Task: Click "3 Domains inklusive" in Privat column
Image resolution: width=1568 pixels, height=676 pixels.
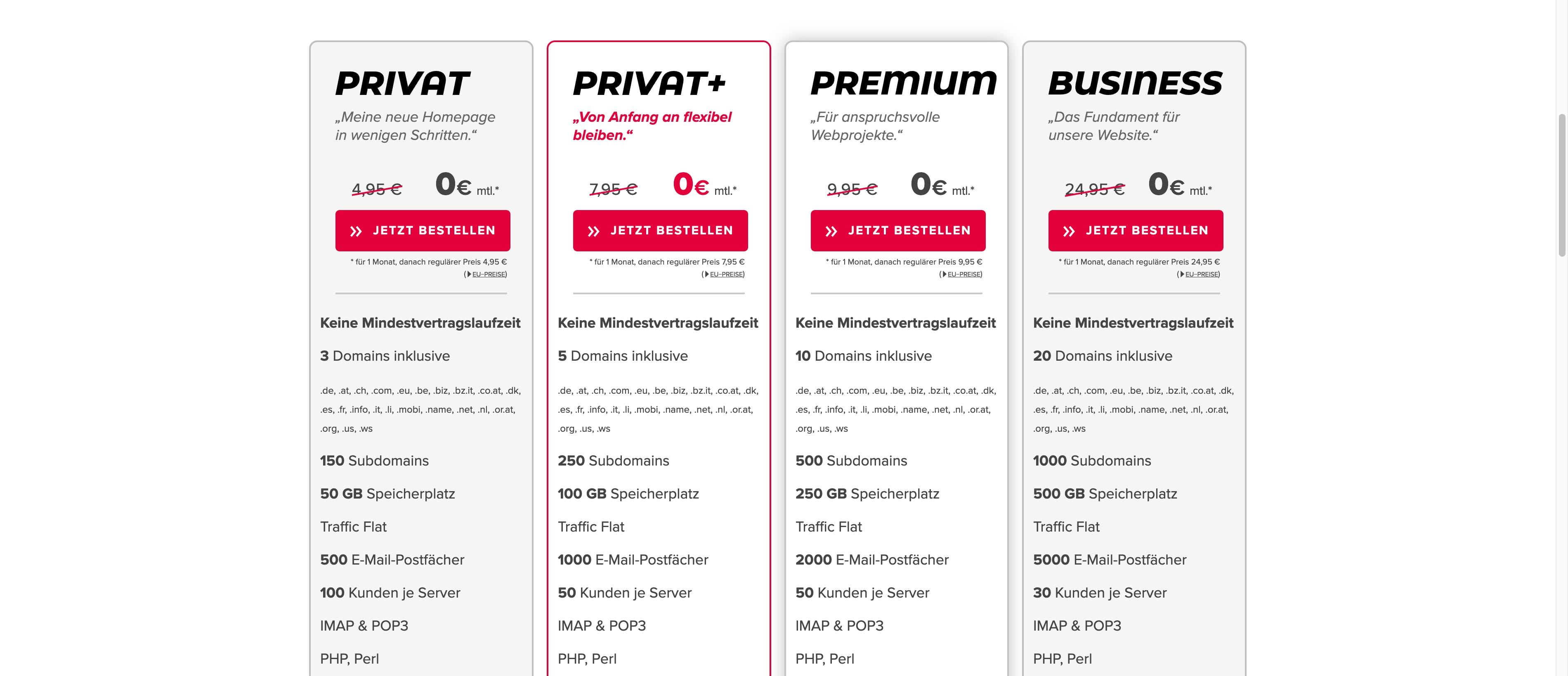Action: pos(385,356)
